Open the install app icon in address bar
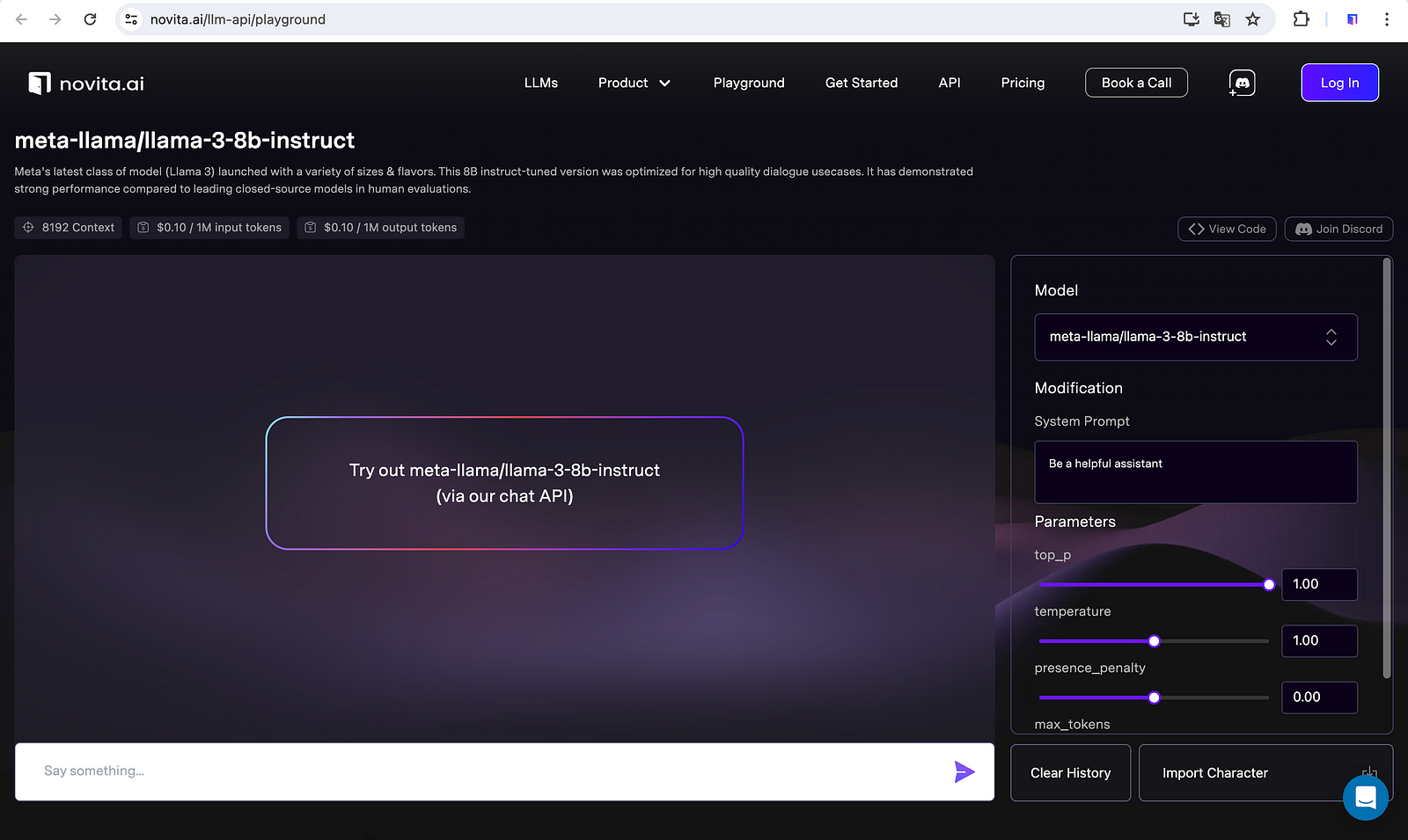The width and height of the screenshot is (1408, 840). [x=1192, y=19]
